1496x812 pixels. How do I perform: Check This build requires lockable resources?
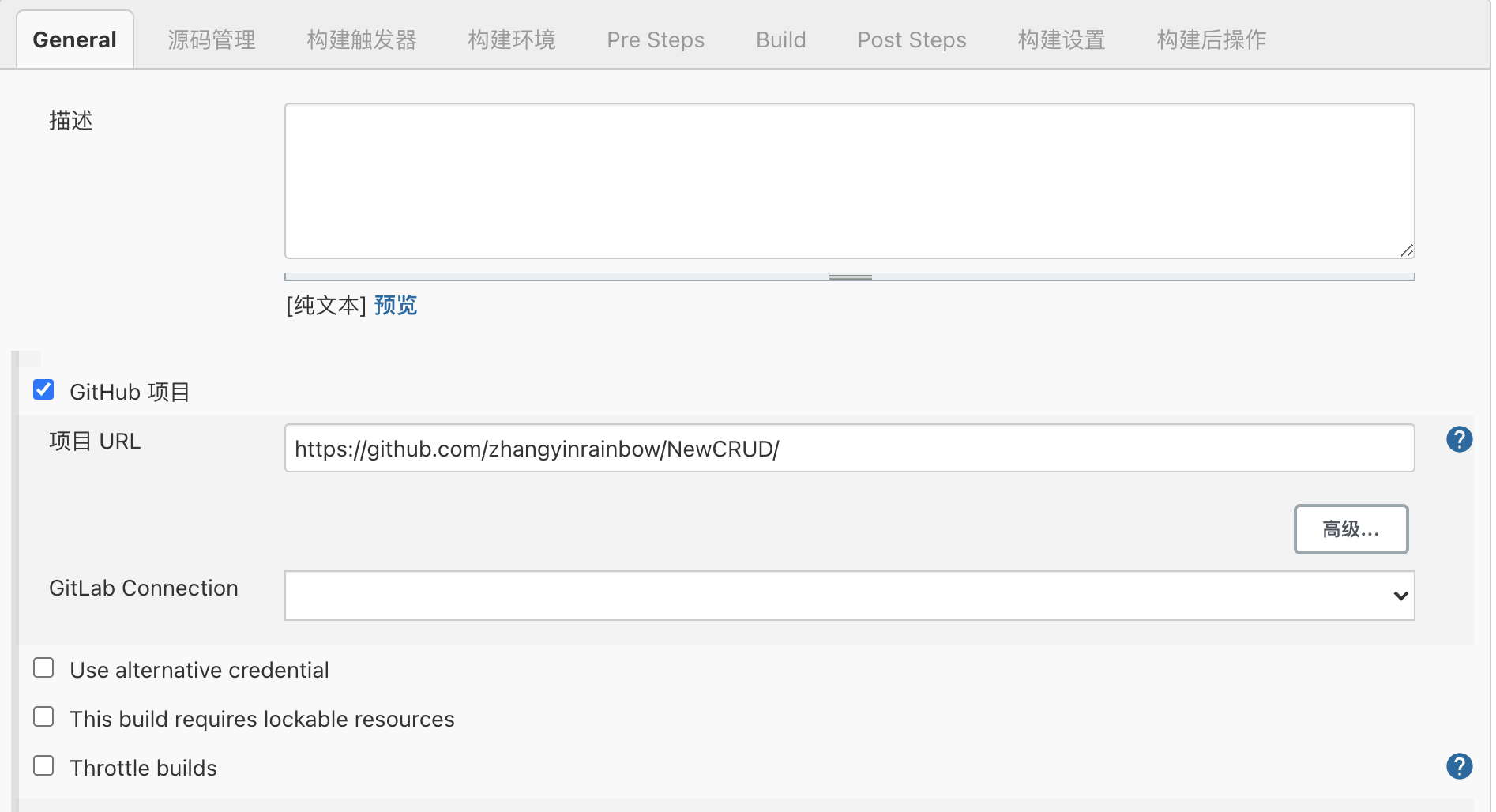tap(43, 716)
